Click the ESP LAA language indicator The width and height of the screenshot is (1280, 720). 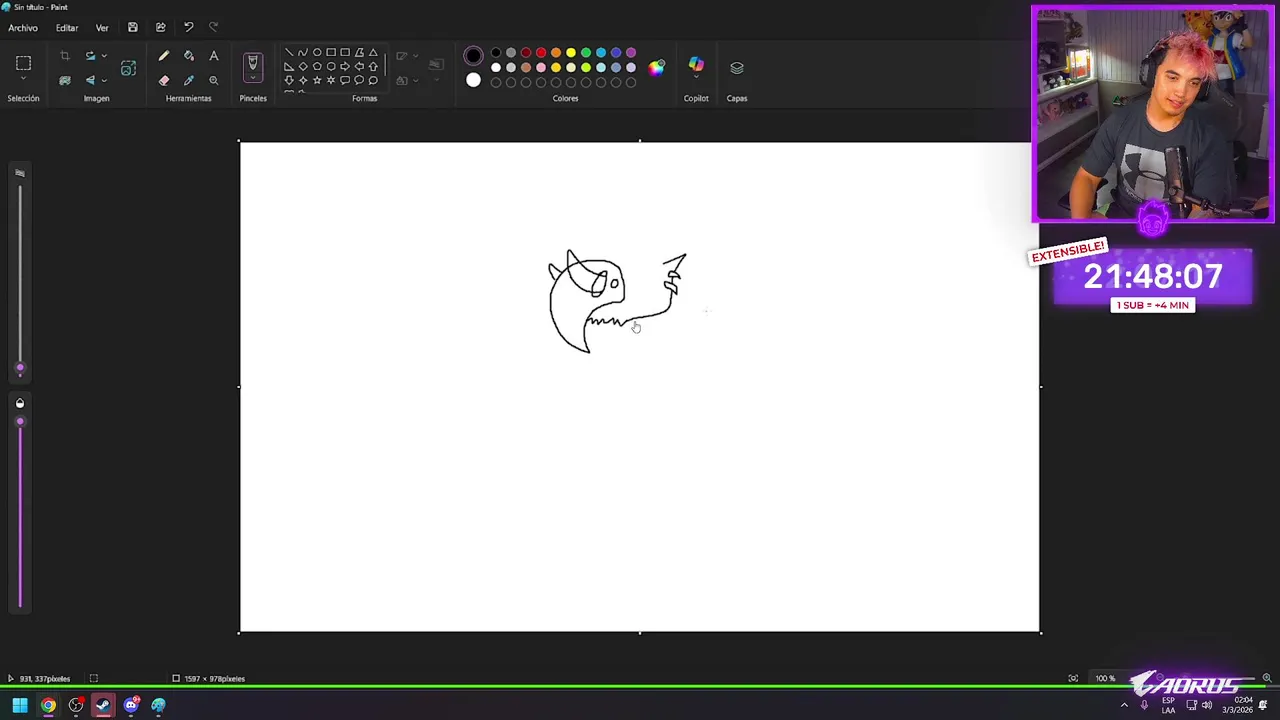coord(1168,706)
